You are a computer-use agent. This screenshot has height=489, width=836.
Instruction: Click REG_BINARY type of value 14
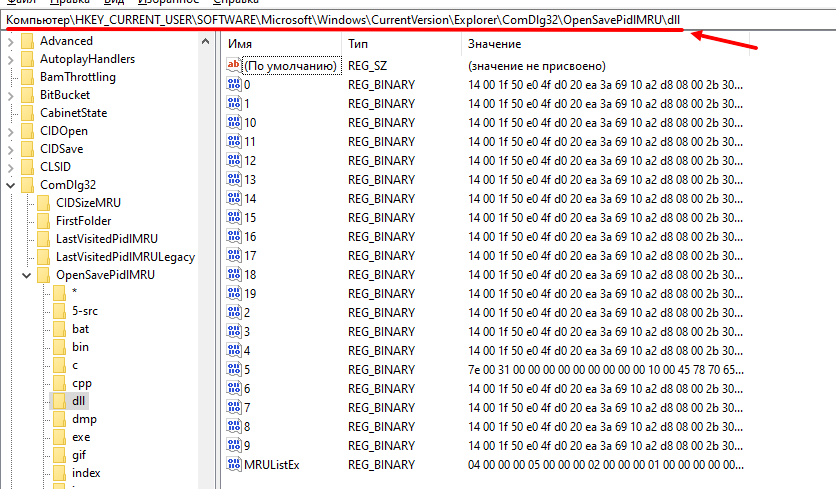[381, 198]
